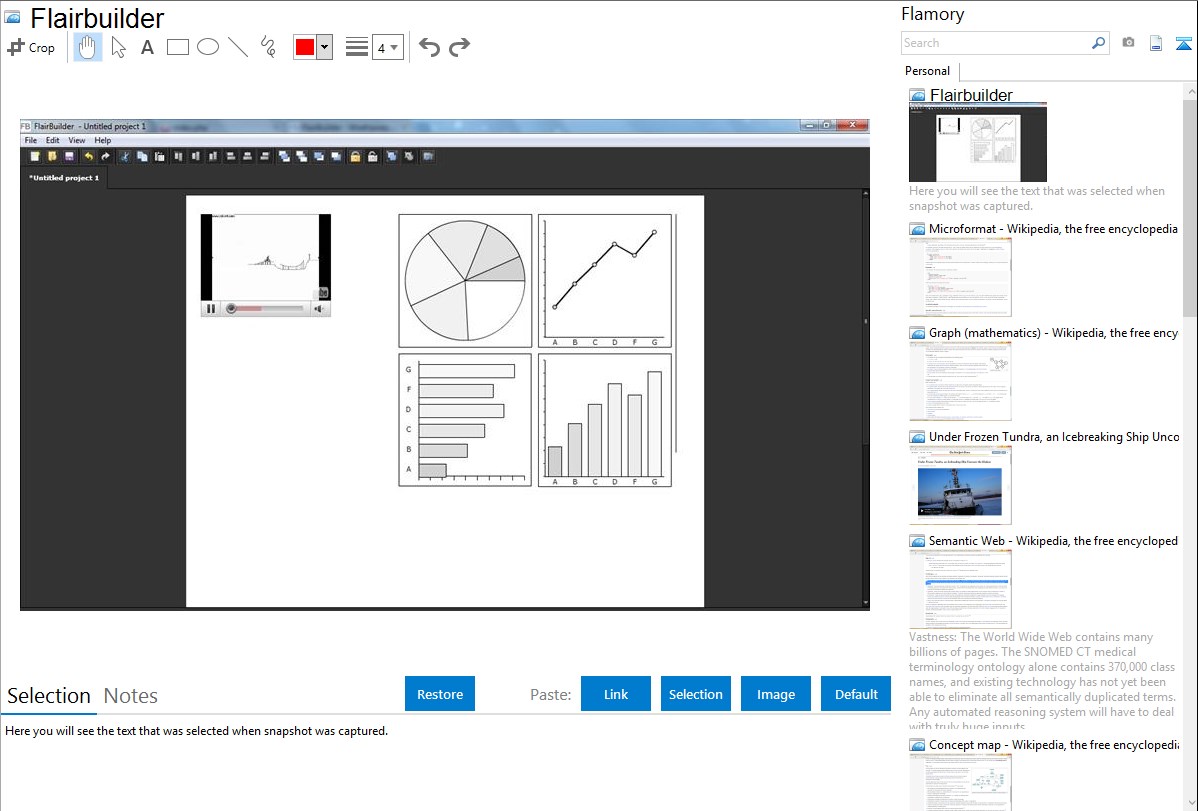
Task: Click the pause button on video widget
Action: pyautogui.click(x=211, y=309)
